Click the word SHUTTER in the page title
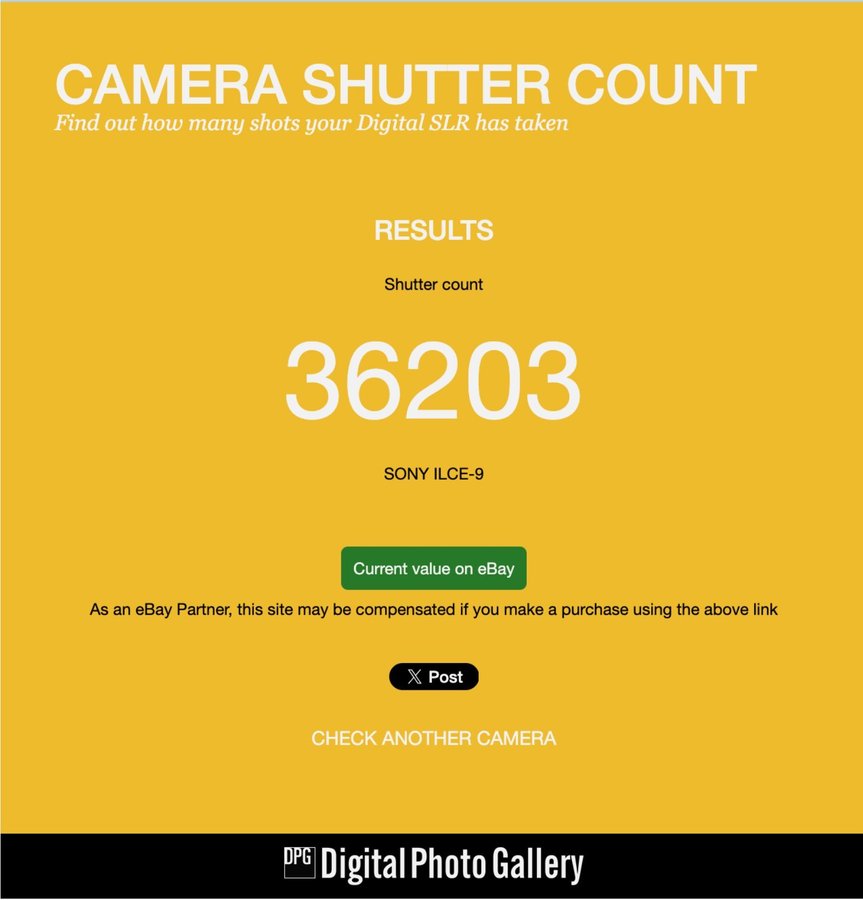The height and width of the screenshot is (900, 863). click(426, 84)
